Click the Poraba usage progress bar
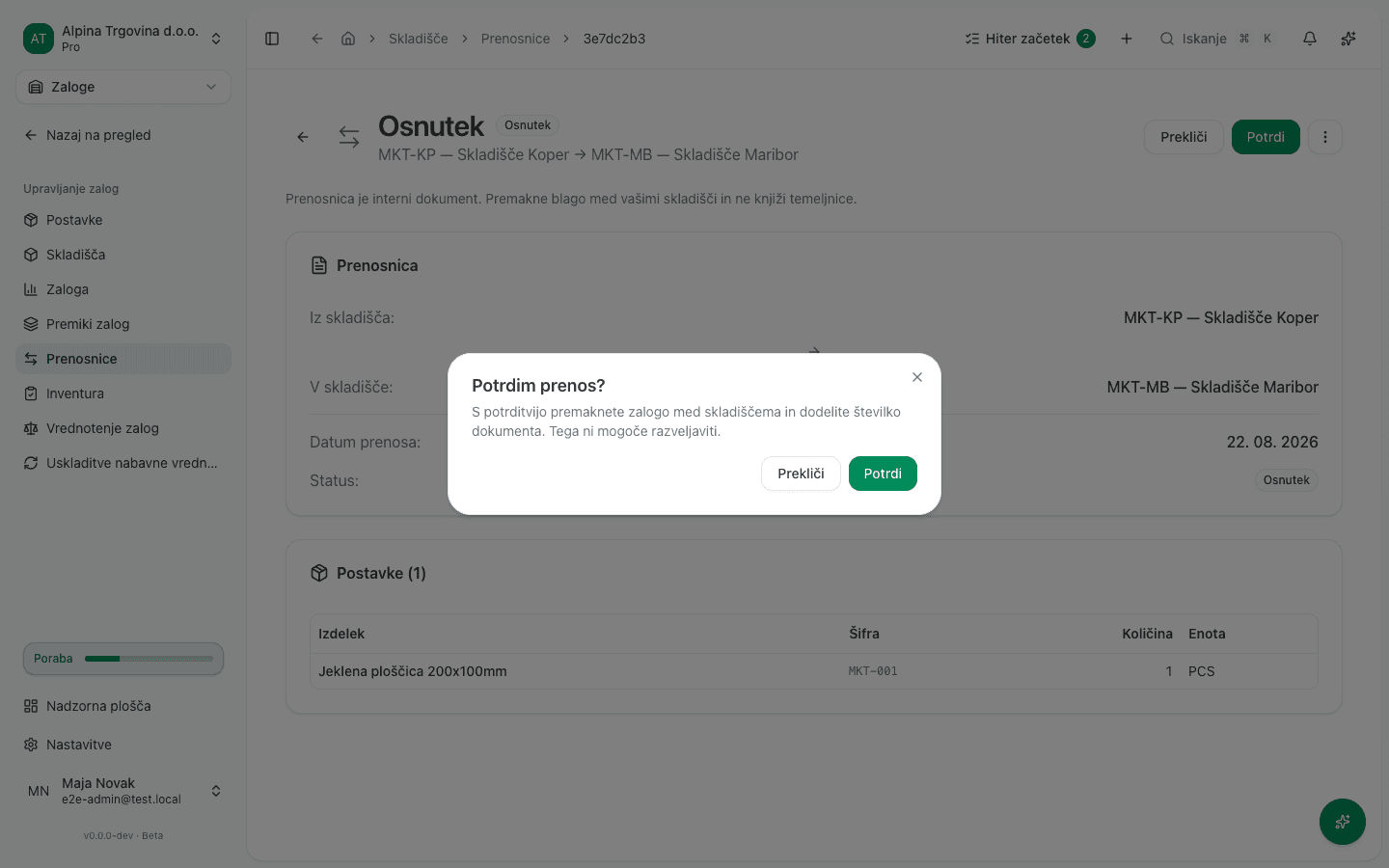 [x=123, y=659]
